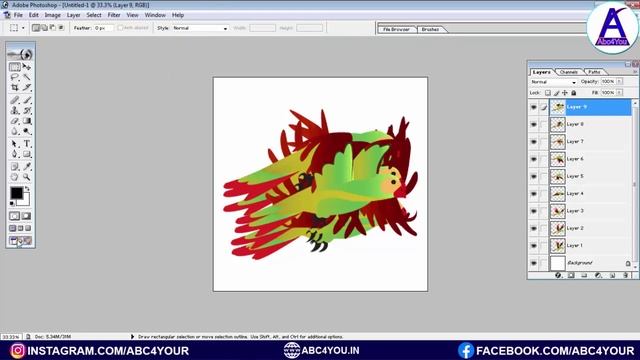Viewport: 640px width, 360px height.
Task: Hide the Background layer eye icon
Action: (x=533, y=263)
